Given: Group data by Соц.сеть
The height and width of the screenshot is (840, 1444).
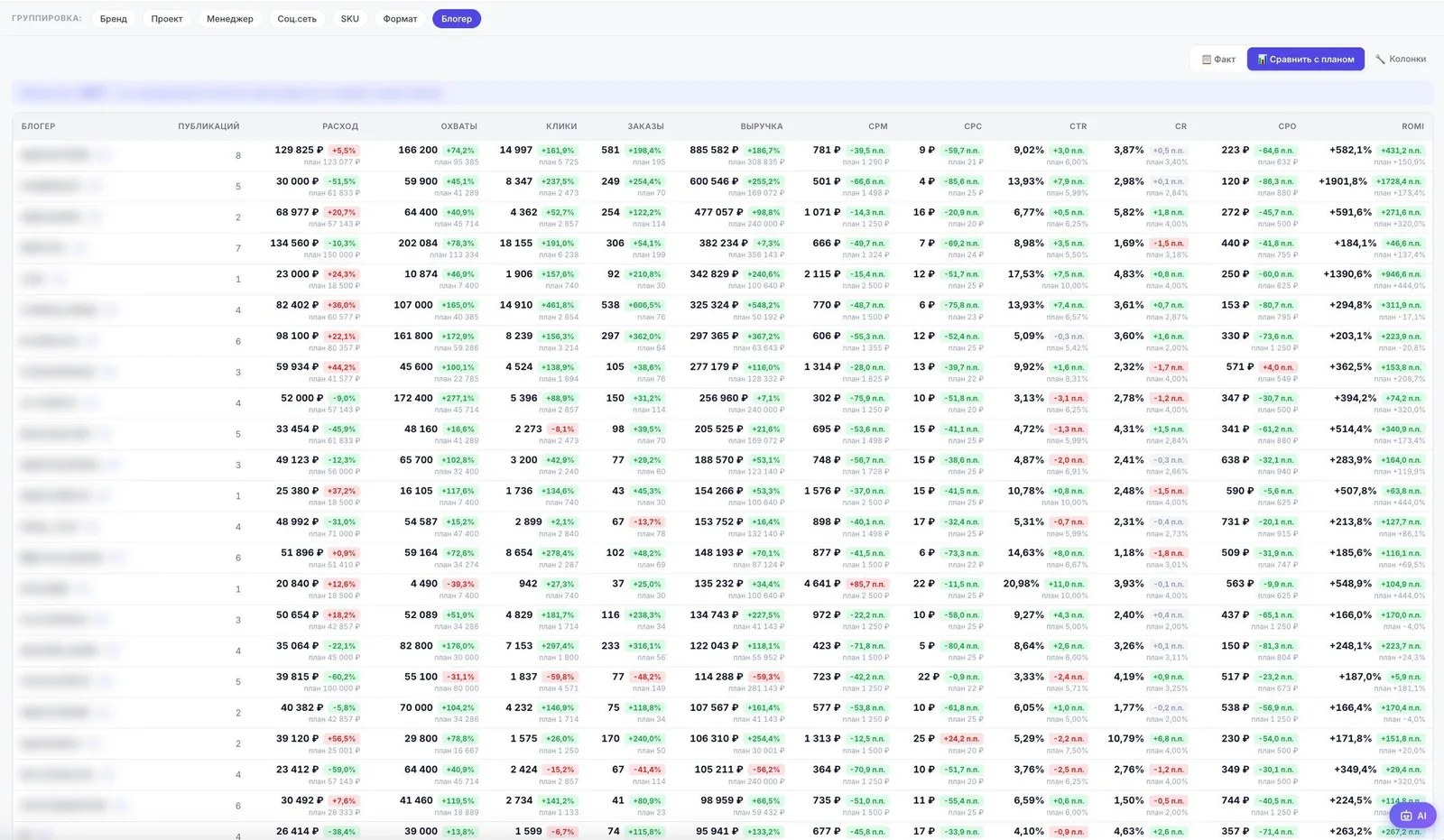Looking at the screenshot, I should click(x=297, y=19).
